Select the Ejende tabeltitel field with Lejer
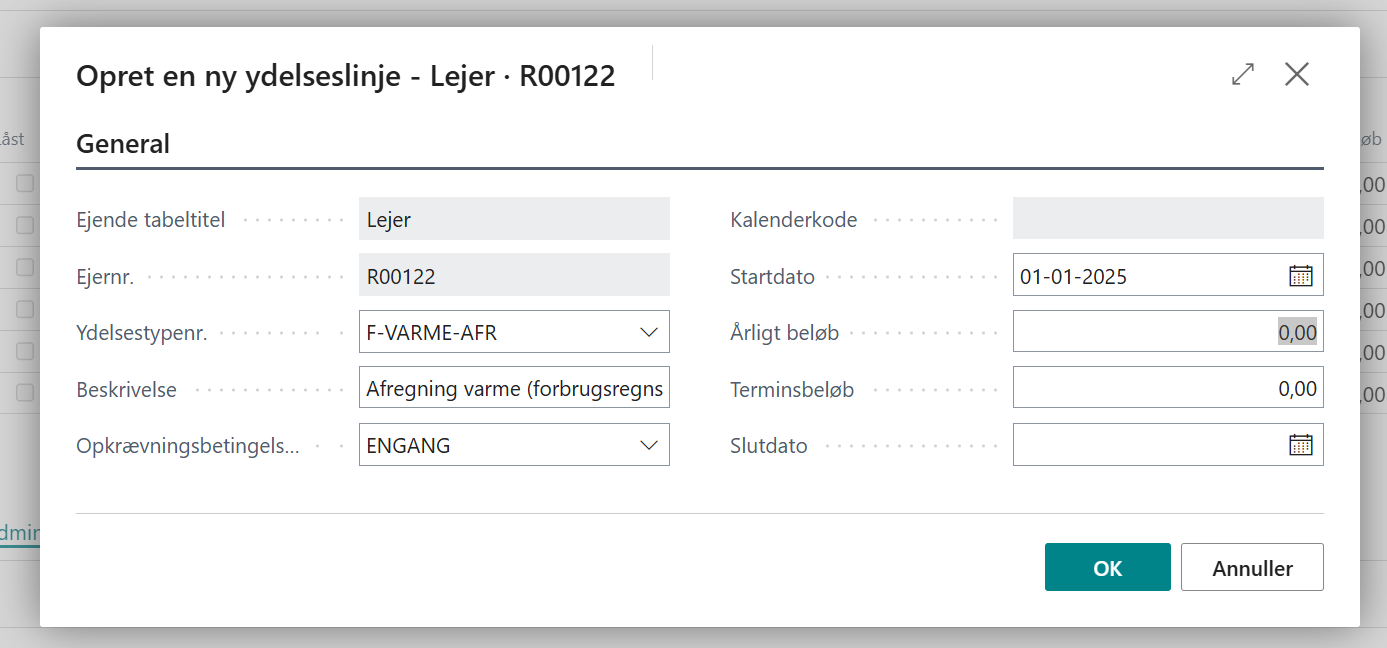This screenshot has height=648, width=1387. tap(514, 219)
